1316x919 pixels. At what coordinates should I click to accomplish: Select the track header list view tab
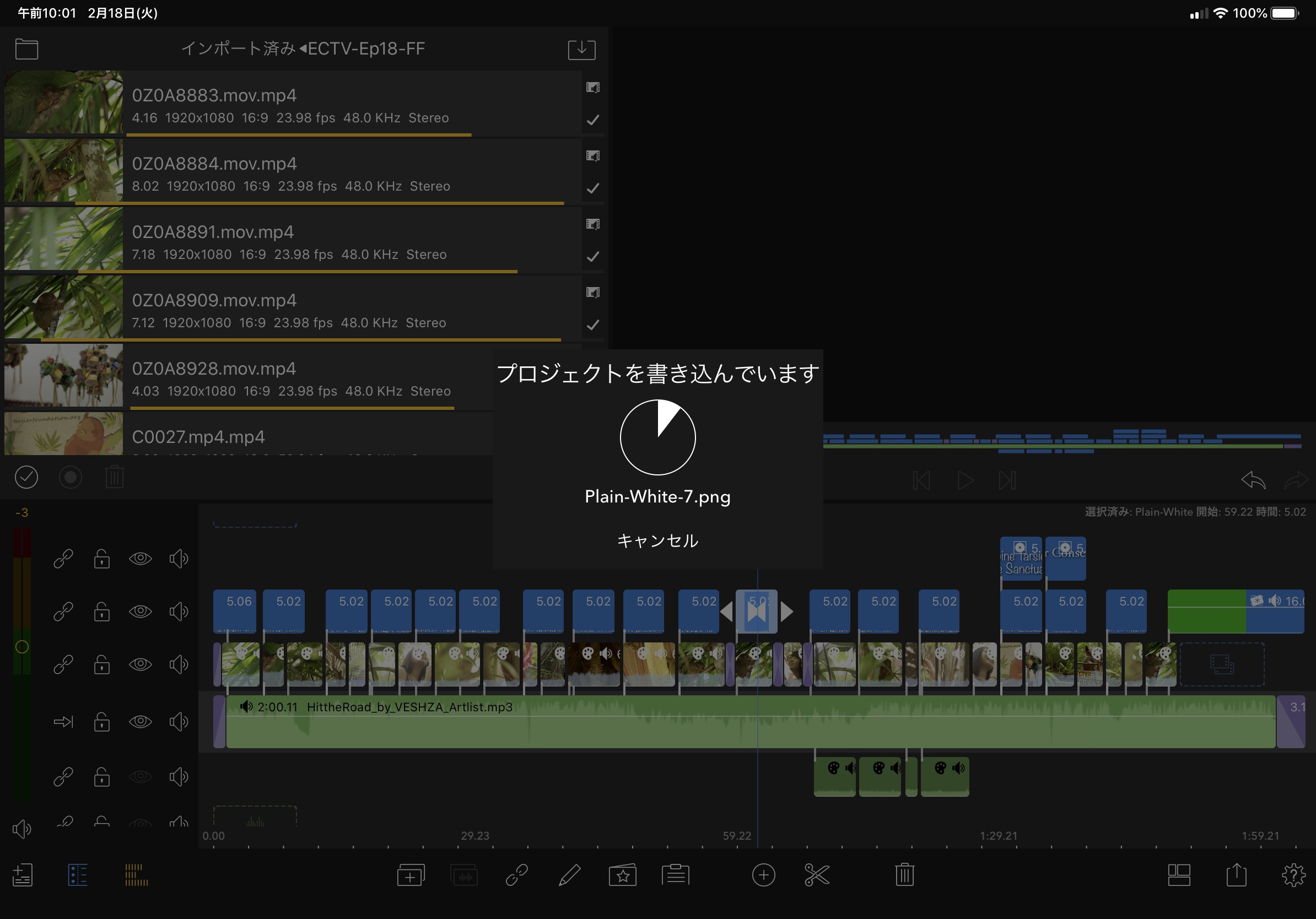pos(77,875)
